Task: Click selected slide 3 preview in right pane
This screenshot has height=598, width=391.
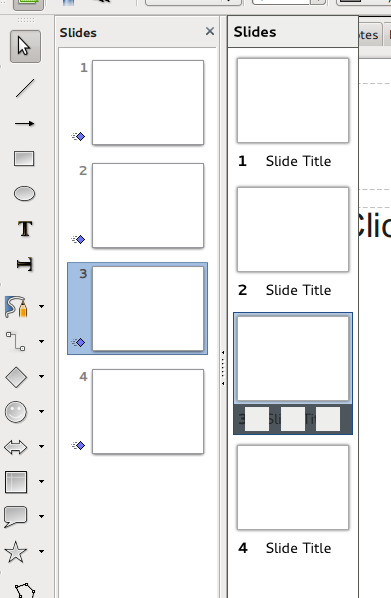Action: coord(293,358)
